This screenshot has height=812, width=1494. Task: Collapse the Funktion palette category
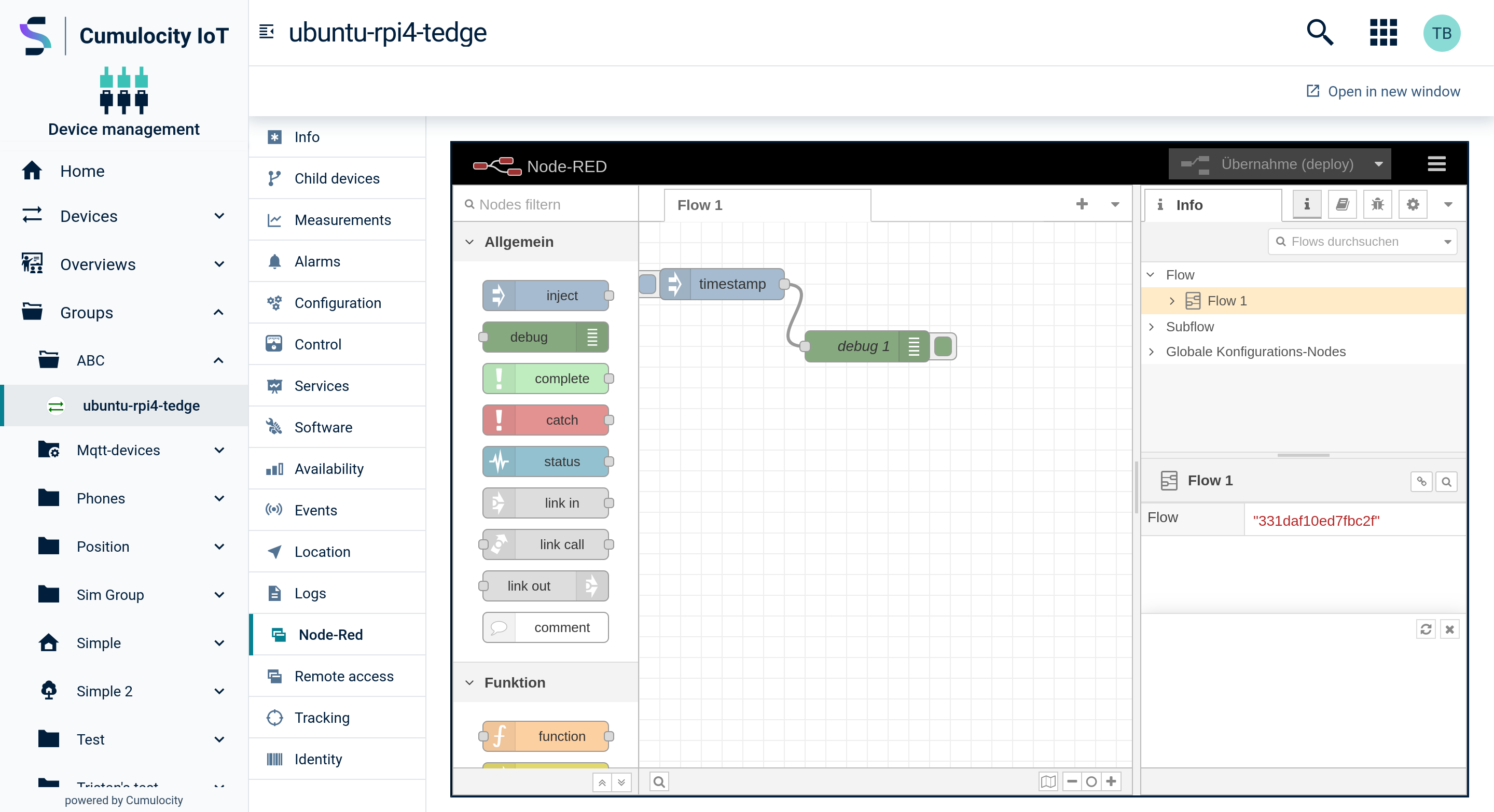(469, 683)
